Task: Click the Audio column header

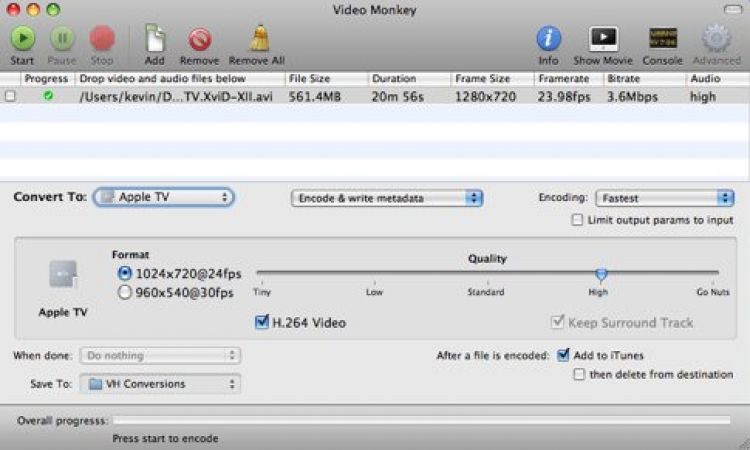Action: [x=718, y=78]
